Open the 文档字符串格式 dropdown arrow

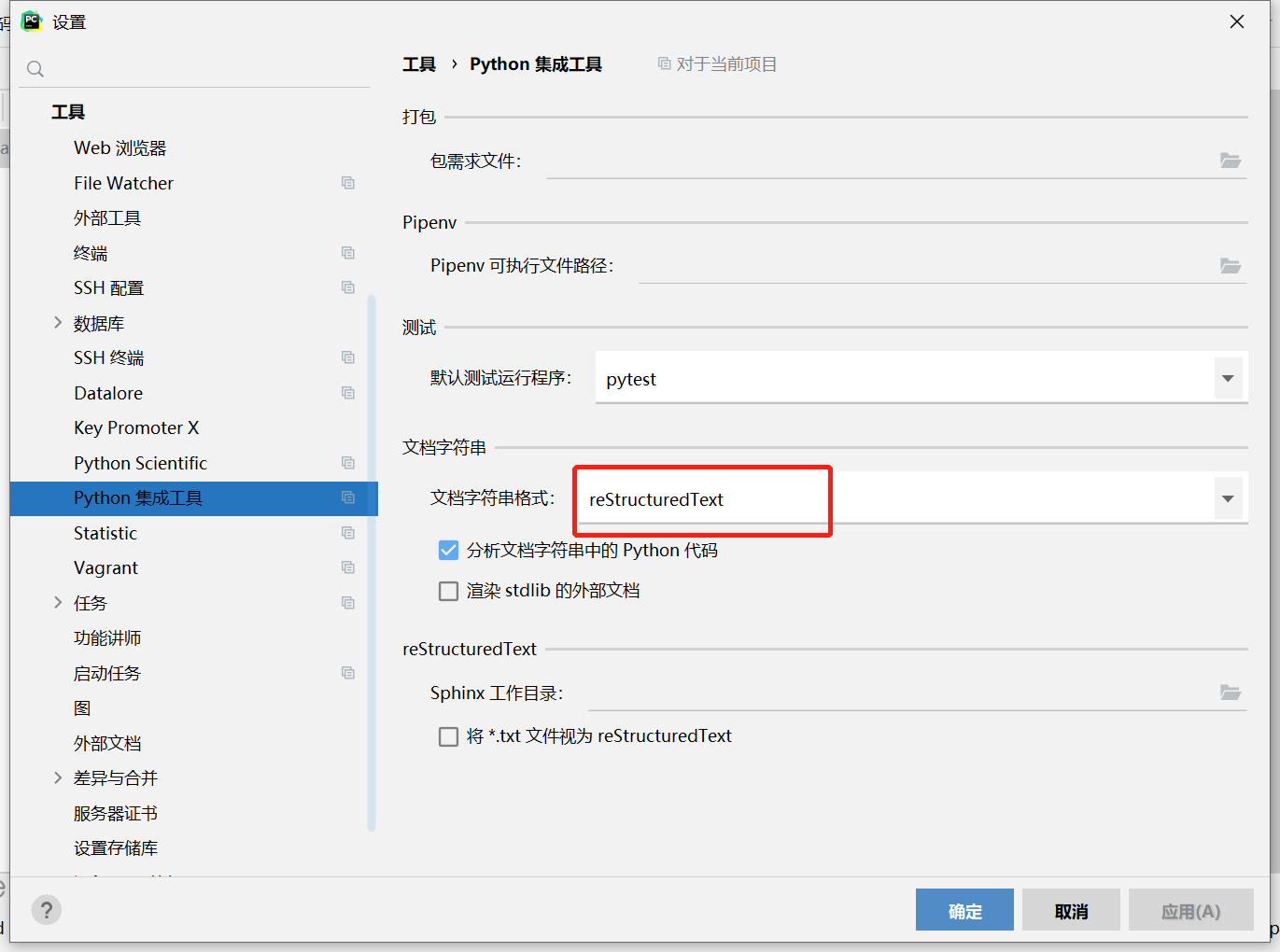1229,498
